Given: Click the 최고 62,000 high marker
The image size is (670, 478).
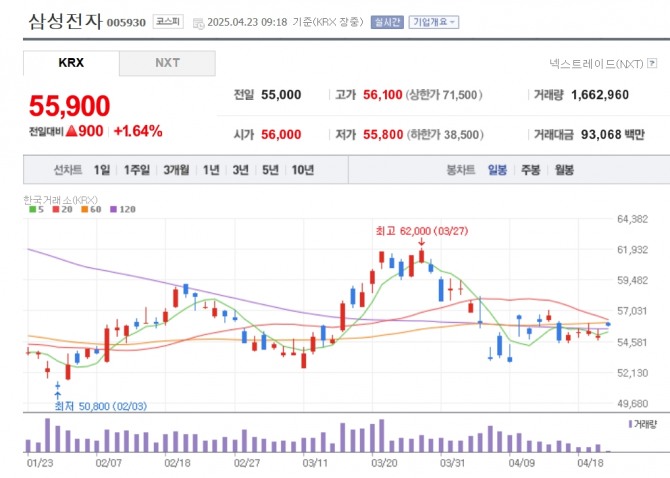Looking at the screenshot, I should tap(412, 230).
